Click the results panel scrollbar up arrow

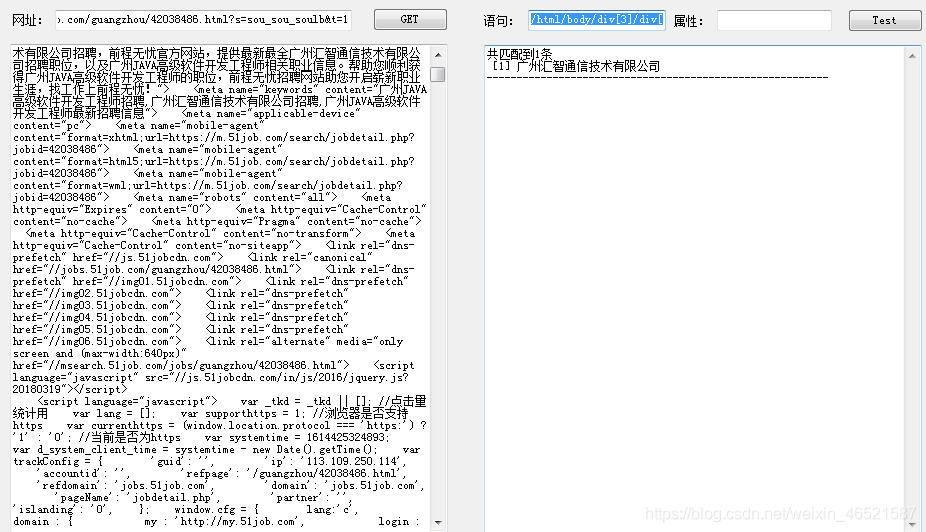(912, 56)
